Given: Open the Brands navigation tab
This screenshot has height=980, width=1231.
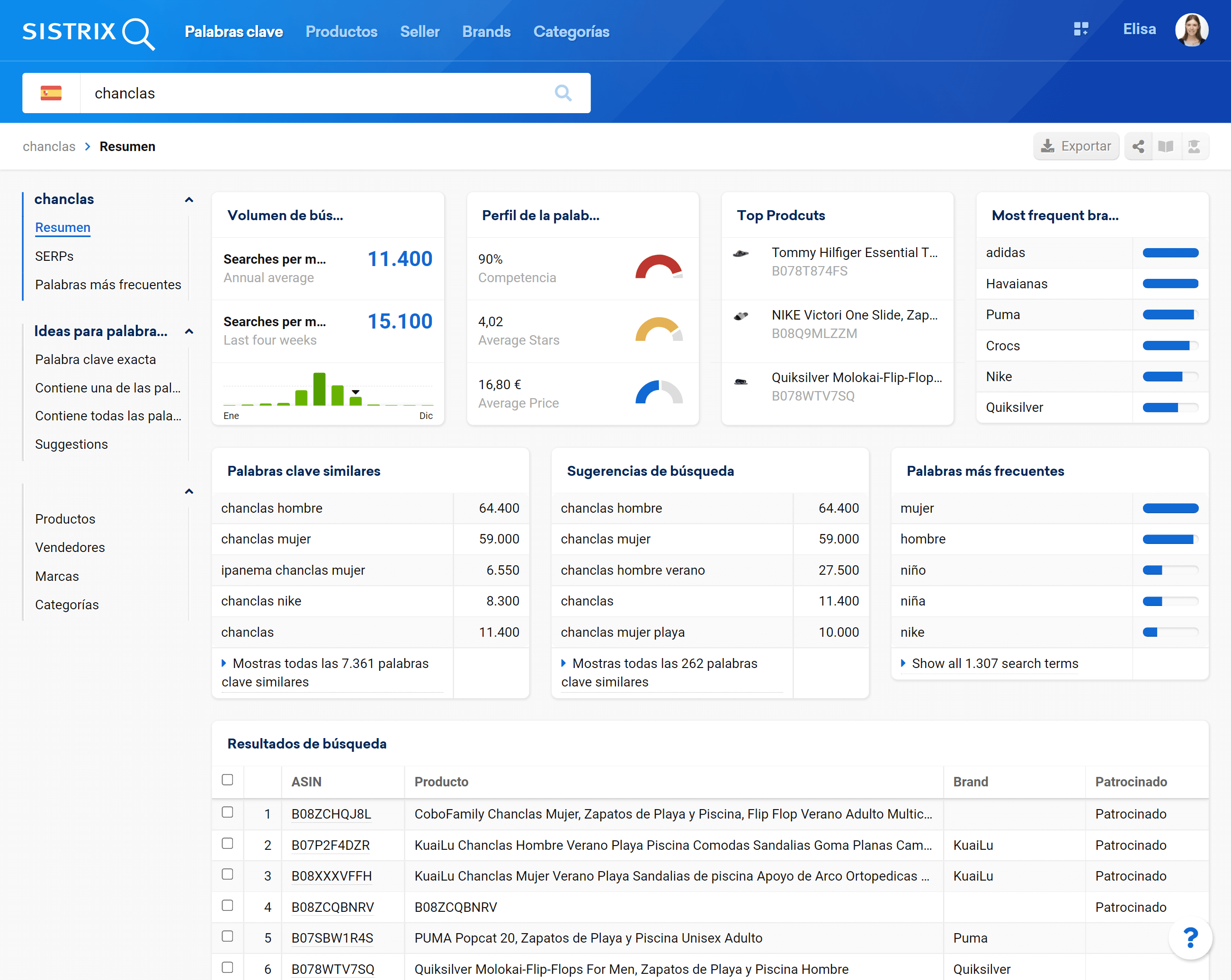Looking at the screenshot, I should coord(486,32).
